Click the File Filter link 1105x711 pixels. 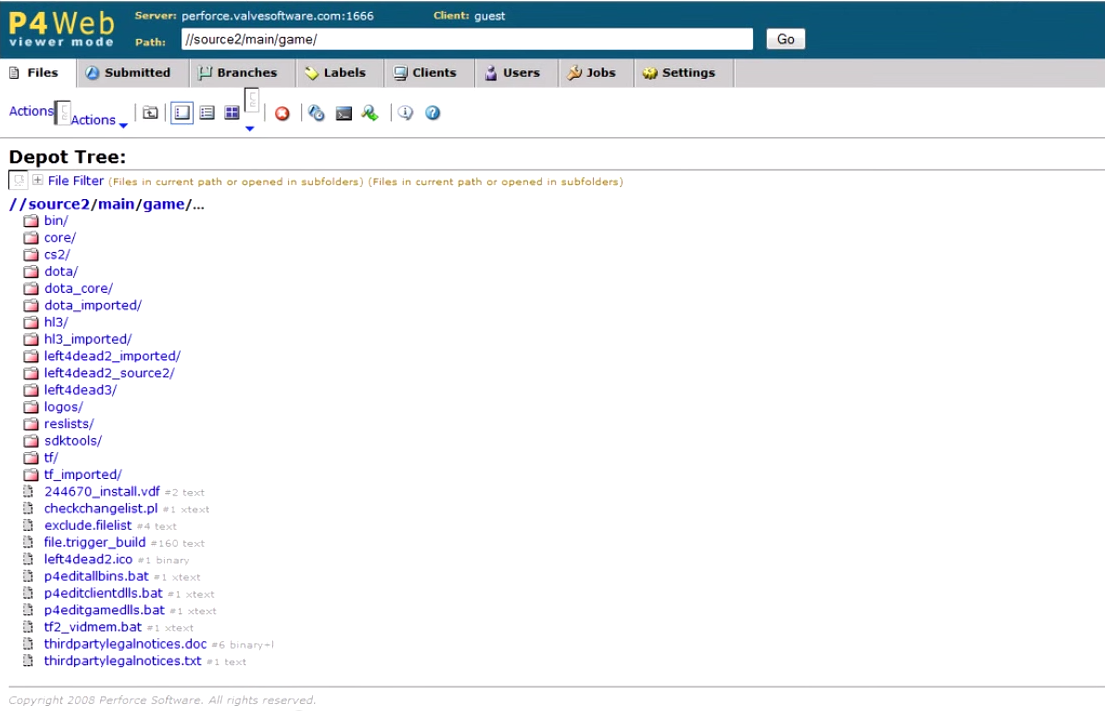(75, 181)
